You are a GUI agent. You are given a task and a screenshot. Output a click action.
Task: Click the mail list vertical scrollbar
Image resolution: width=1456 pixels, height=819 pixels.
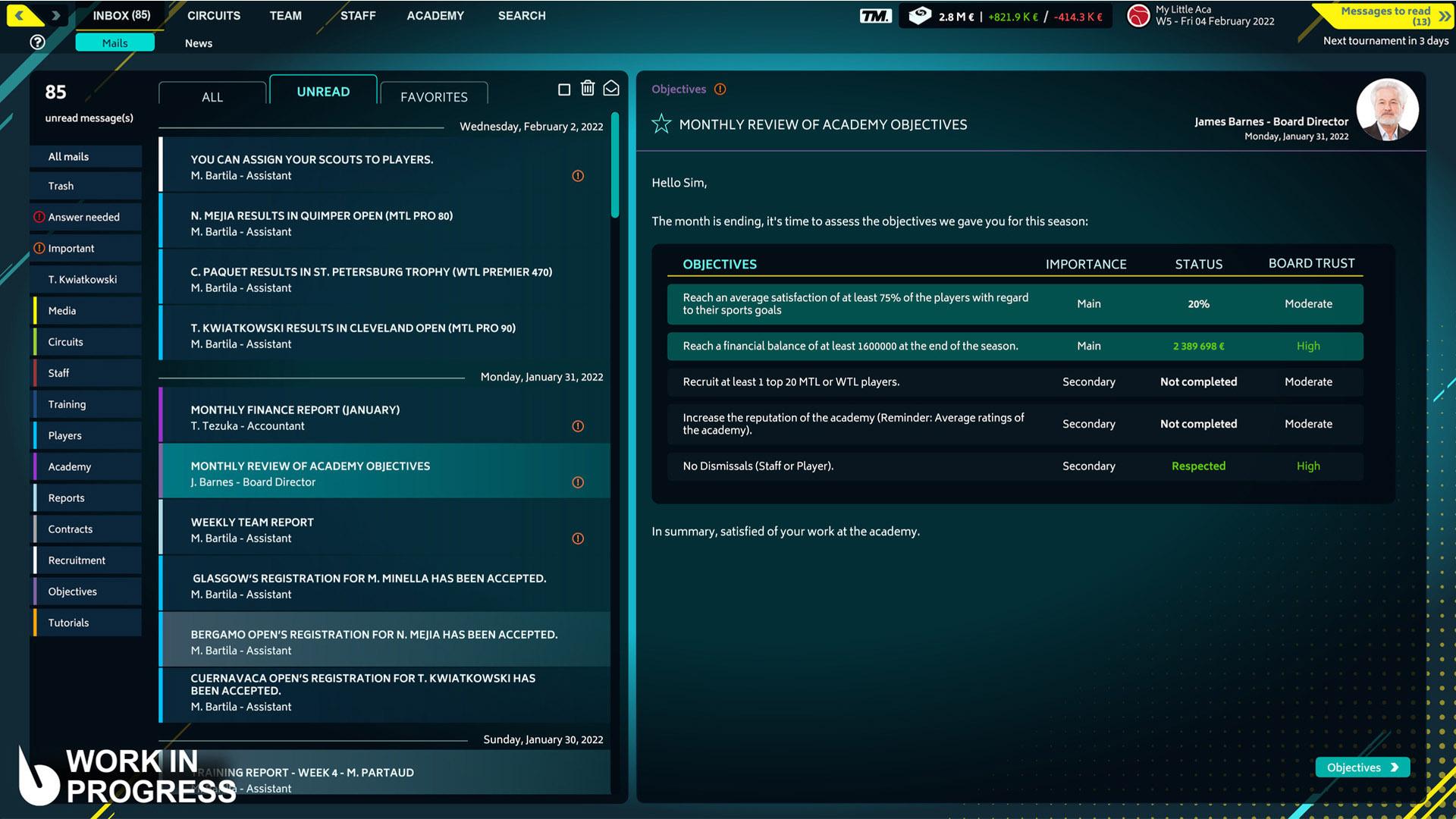point(615,165)
